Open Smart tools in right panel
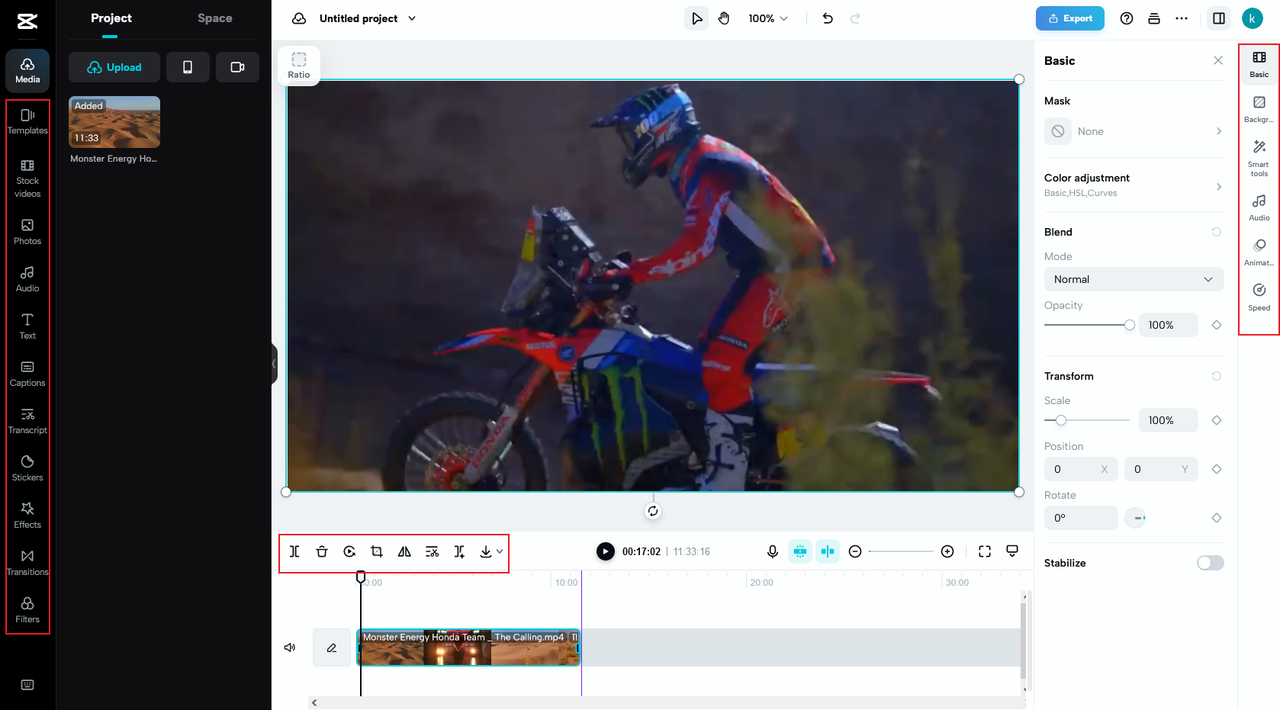This screenshot has height=710, width=1280. coord(1259,159)
